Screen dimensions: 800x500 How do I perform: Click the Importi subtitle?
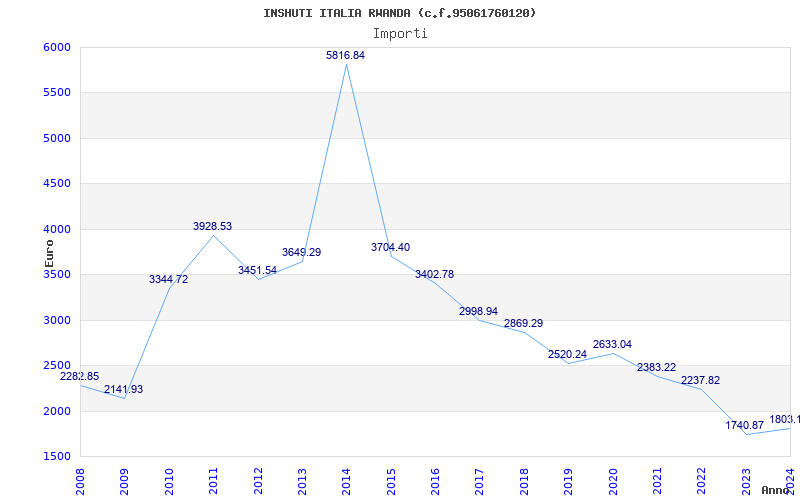pyautogui.click(x=400, y=34)
